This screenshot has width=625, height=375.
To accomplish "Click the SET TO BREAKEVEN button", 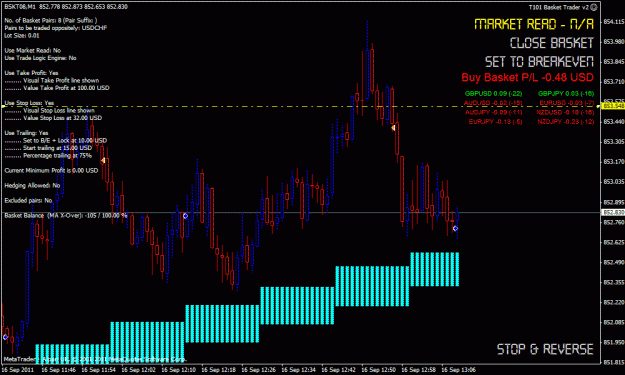I will click(539, 62).
